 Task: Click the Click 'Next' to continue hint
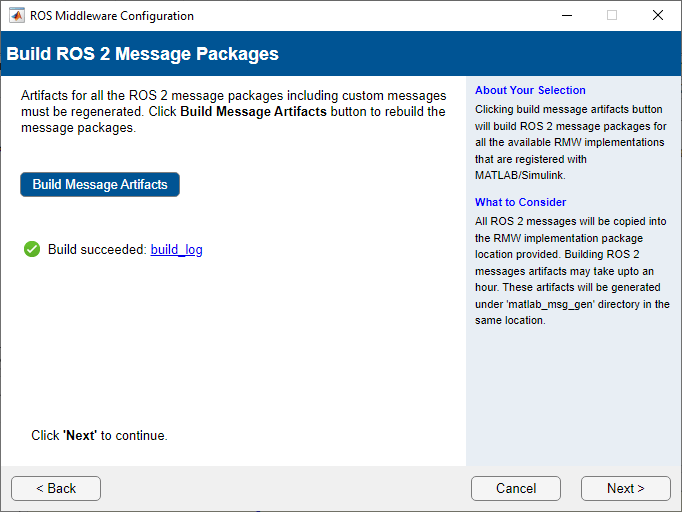[x=99, y=436]
